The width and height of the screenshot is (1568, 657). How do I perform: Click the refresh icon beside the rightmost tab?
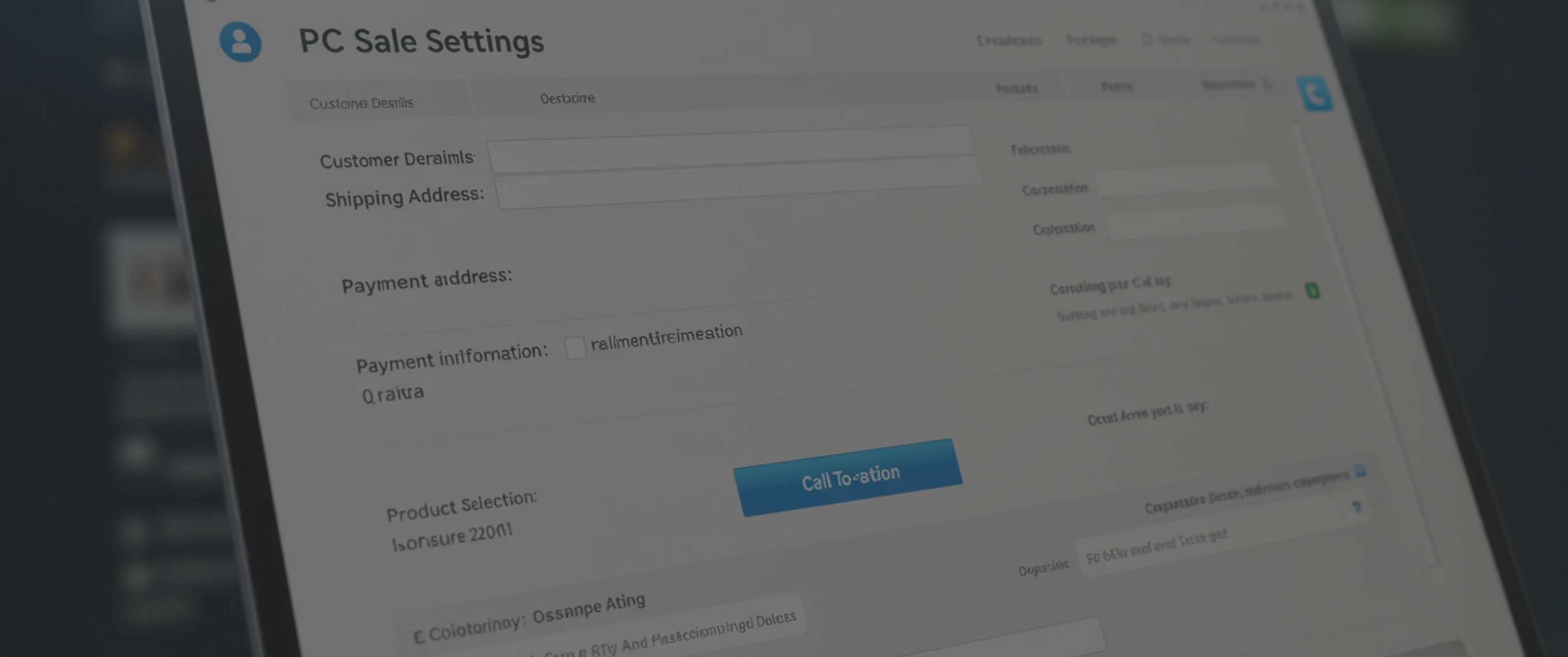1267,85
